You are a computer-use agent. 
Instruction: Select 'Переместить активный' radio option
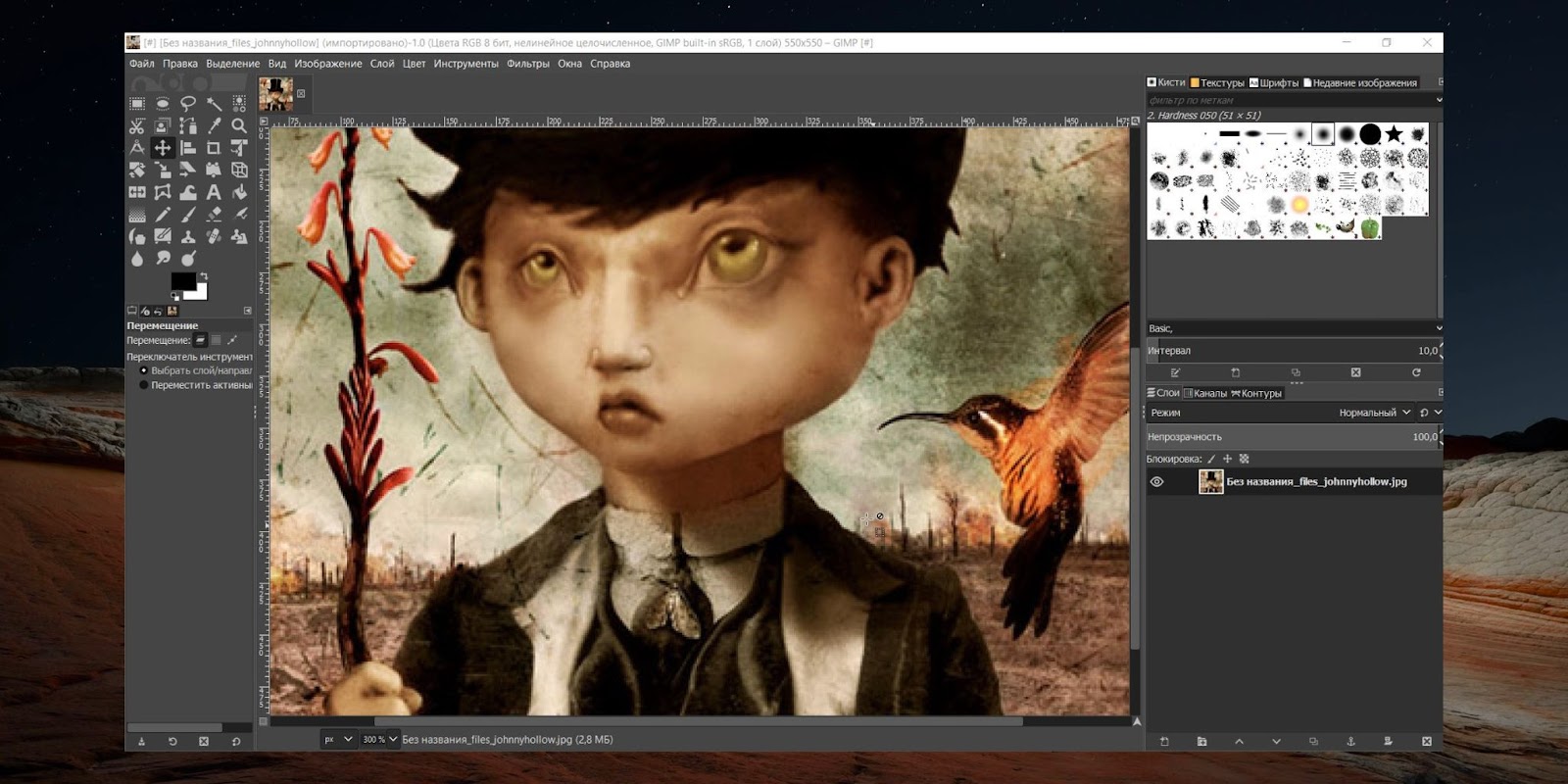(144, 385)
